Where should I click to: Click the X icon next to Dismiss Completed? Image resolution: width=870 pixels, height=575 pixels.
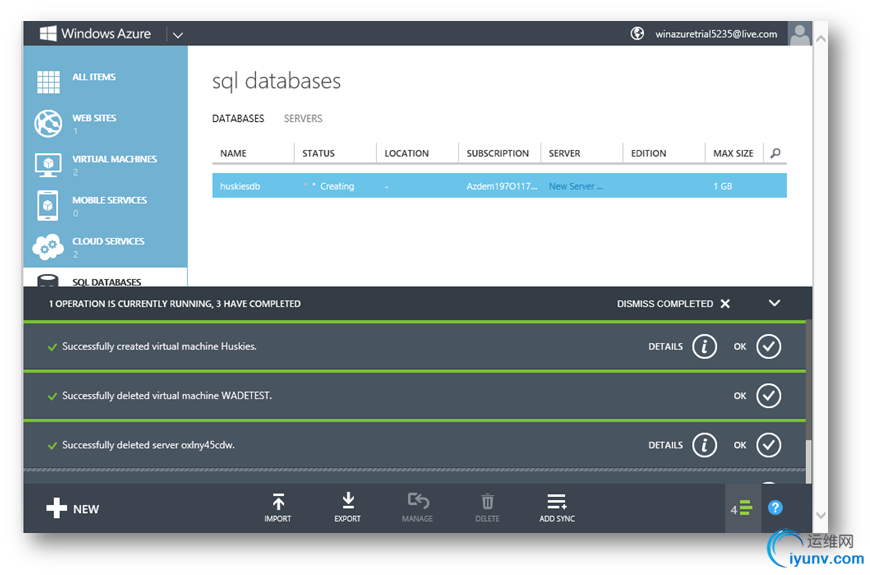pos(725,304)
